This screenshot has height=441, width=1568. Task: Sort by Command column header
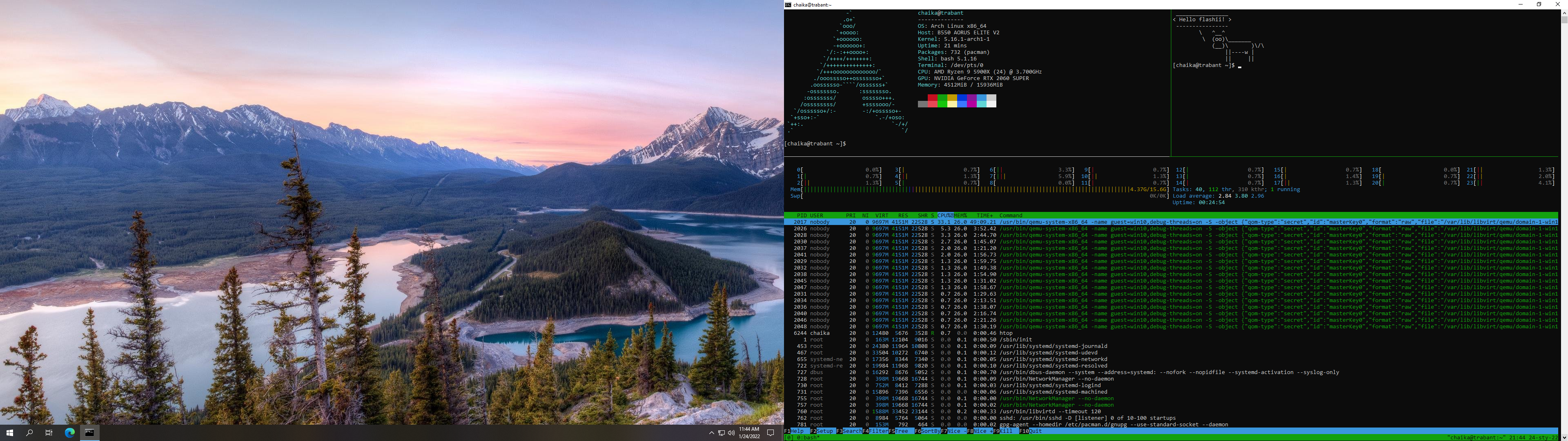point(1011,216)
